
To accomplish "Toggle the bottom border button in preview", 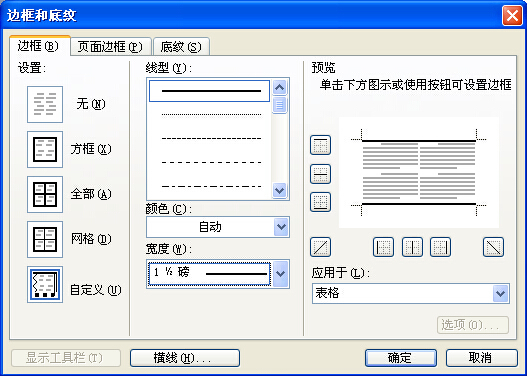I will pyautogui.click(x=320, y=202).
